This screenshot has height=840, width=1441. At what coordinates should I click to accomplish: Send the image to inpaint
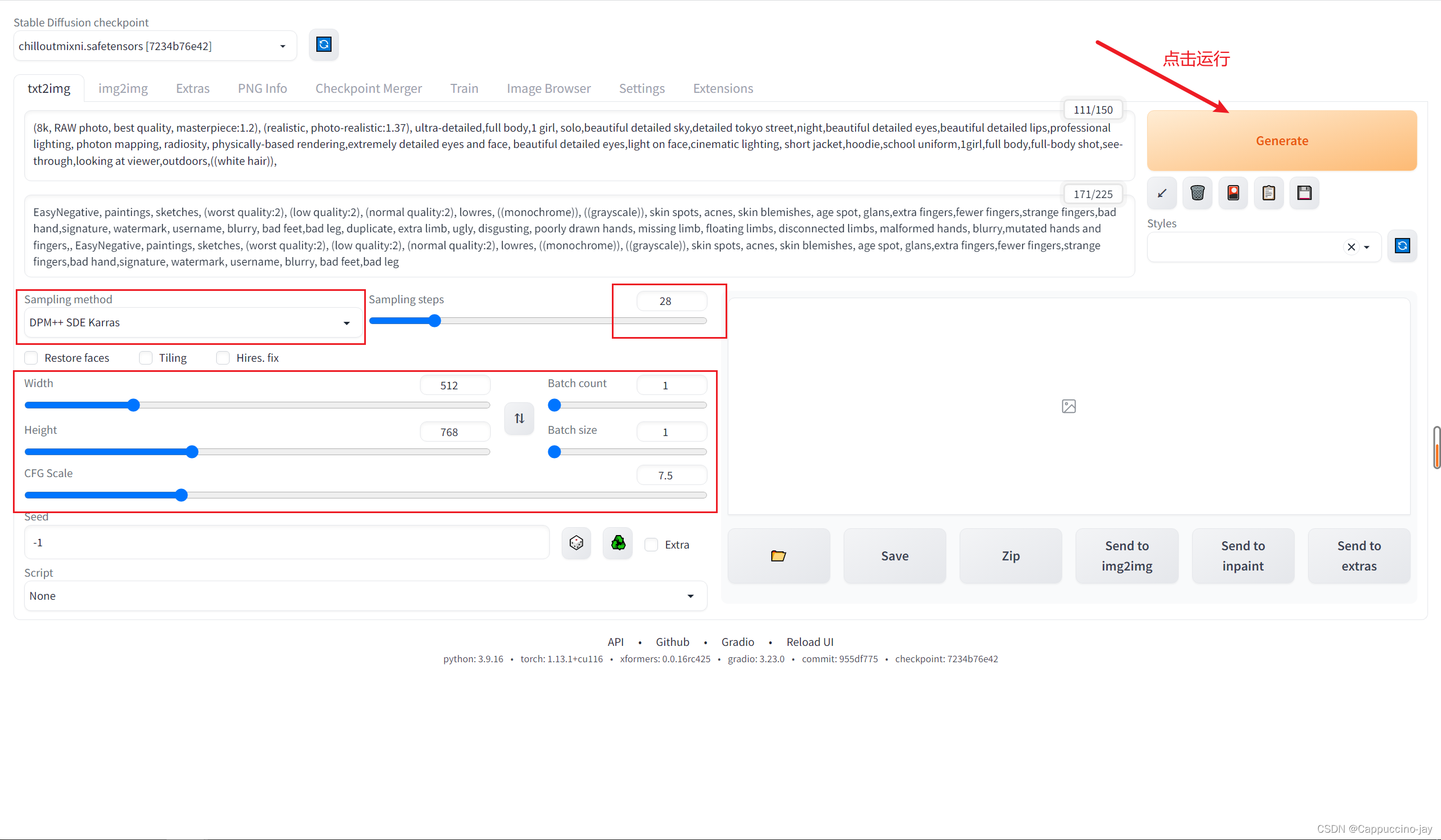point(1242,556)
